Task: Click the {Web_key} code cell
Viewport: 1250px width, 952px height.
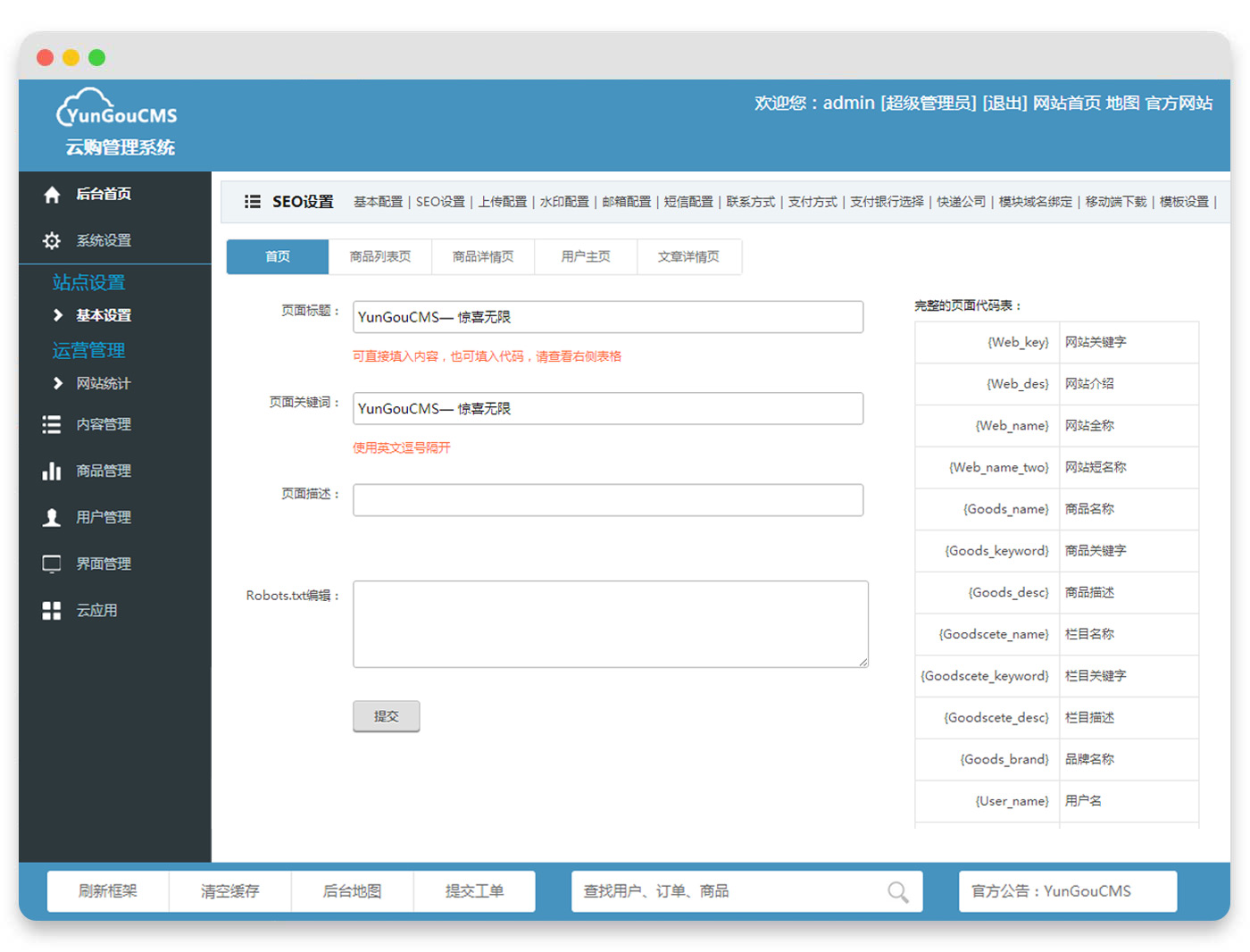Action: click(987, 342)
